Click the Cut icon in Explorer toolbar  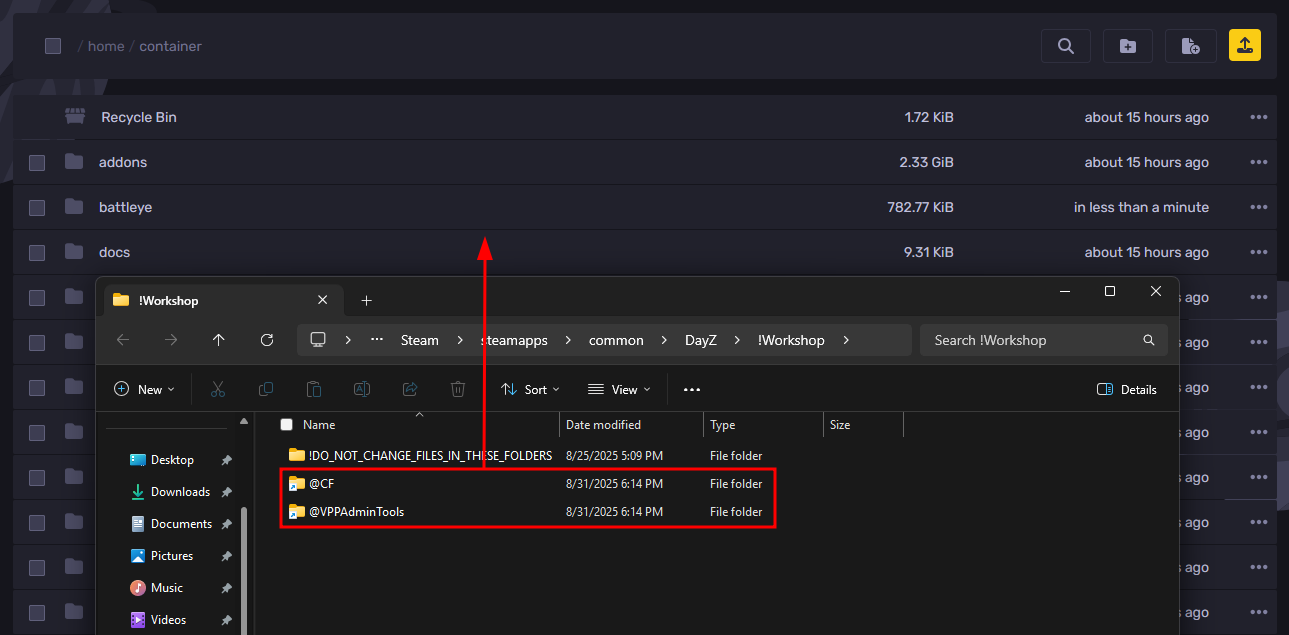point(218,389)
